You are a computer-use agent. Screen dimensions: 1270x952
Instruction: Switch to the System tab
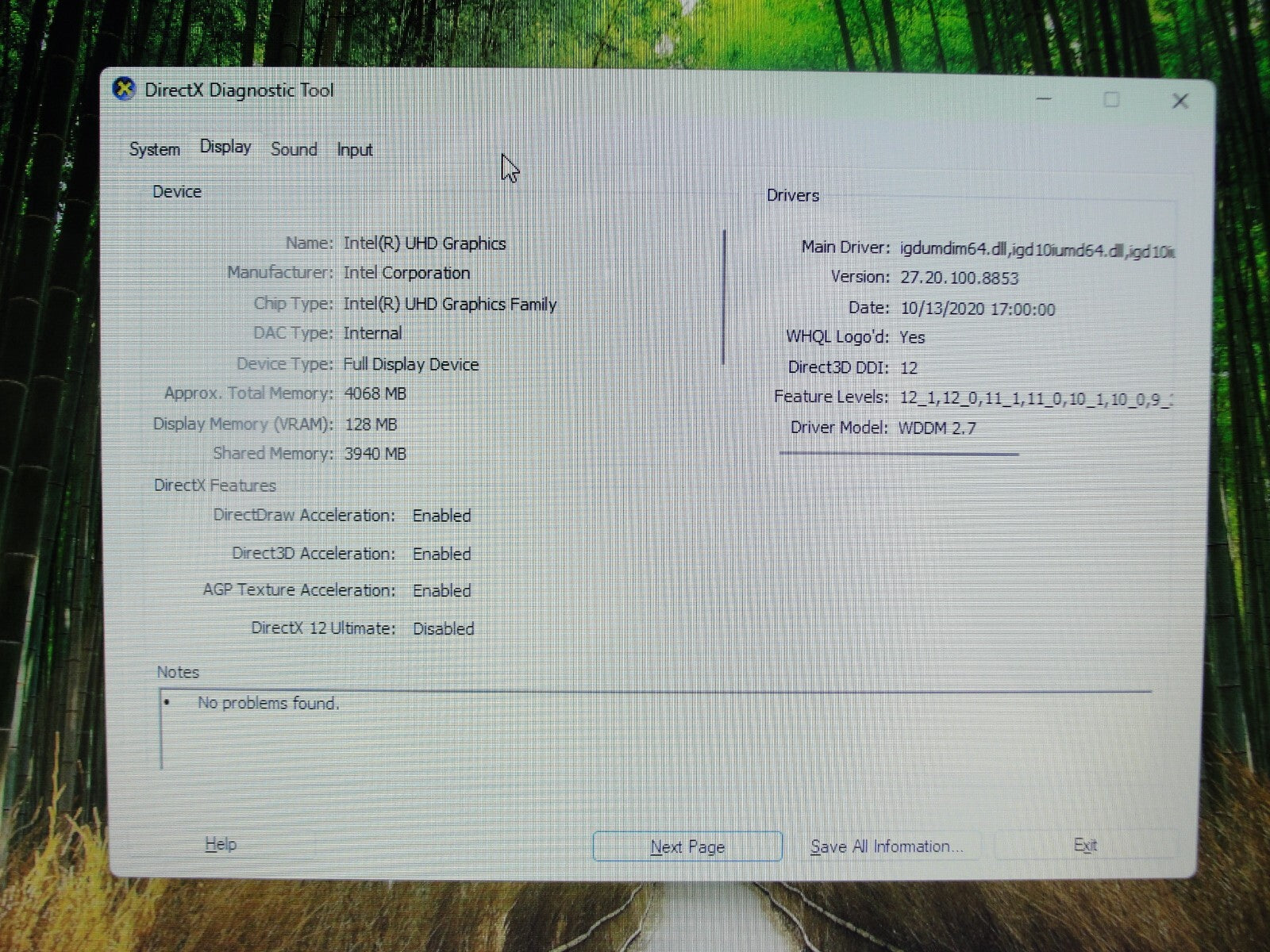pos(155,149)
